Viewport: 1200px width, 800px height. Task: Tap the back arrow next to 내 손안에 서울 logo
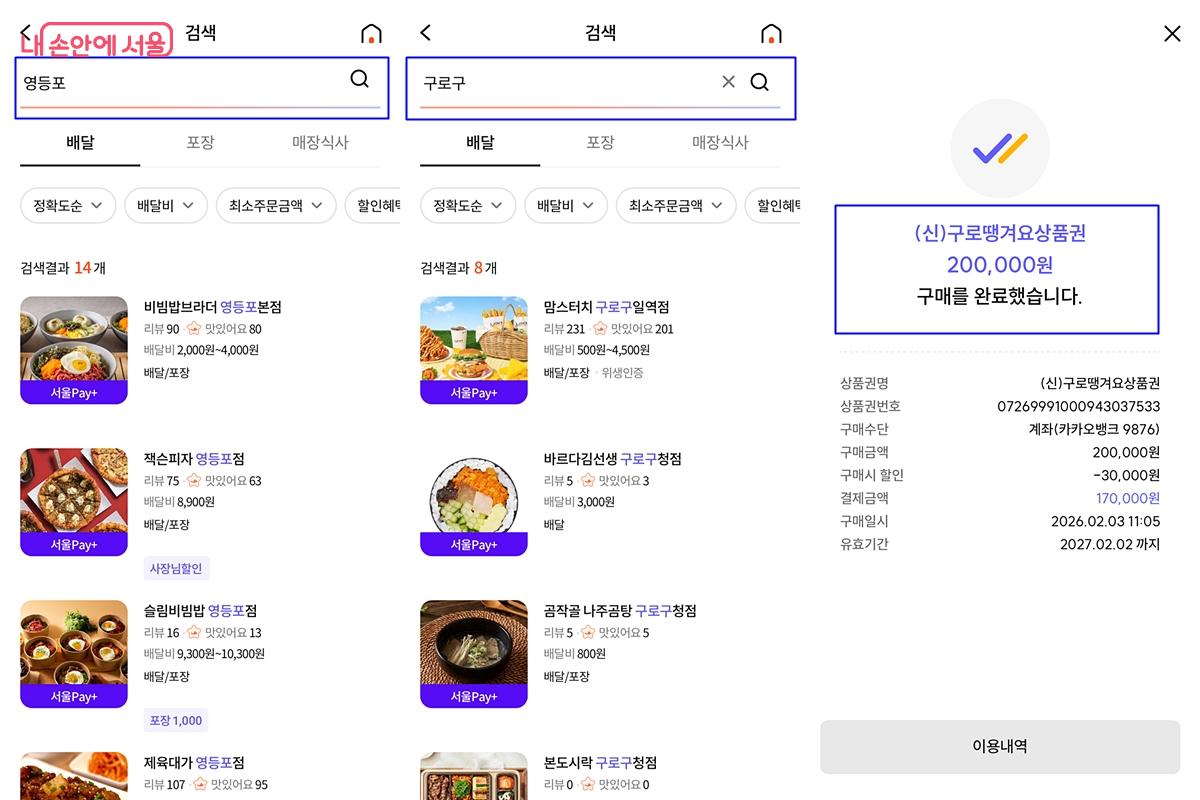coord(24,32)
